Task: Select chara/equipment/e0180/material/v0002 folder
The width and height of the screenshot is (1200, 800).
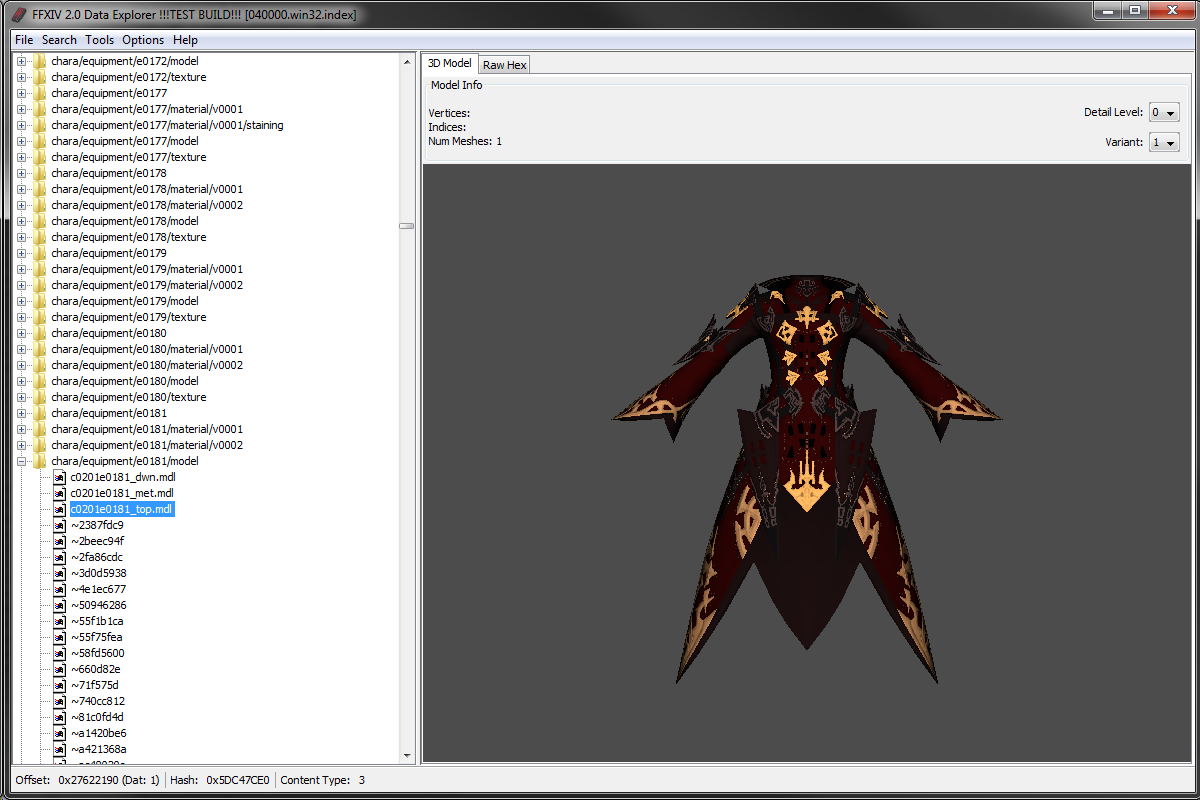Action: [147, 365]
